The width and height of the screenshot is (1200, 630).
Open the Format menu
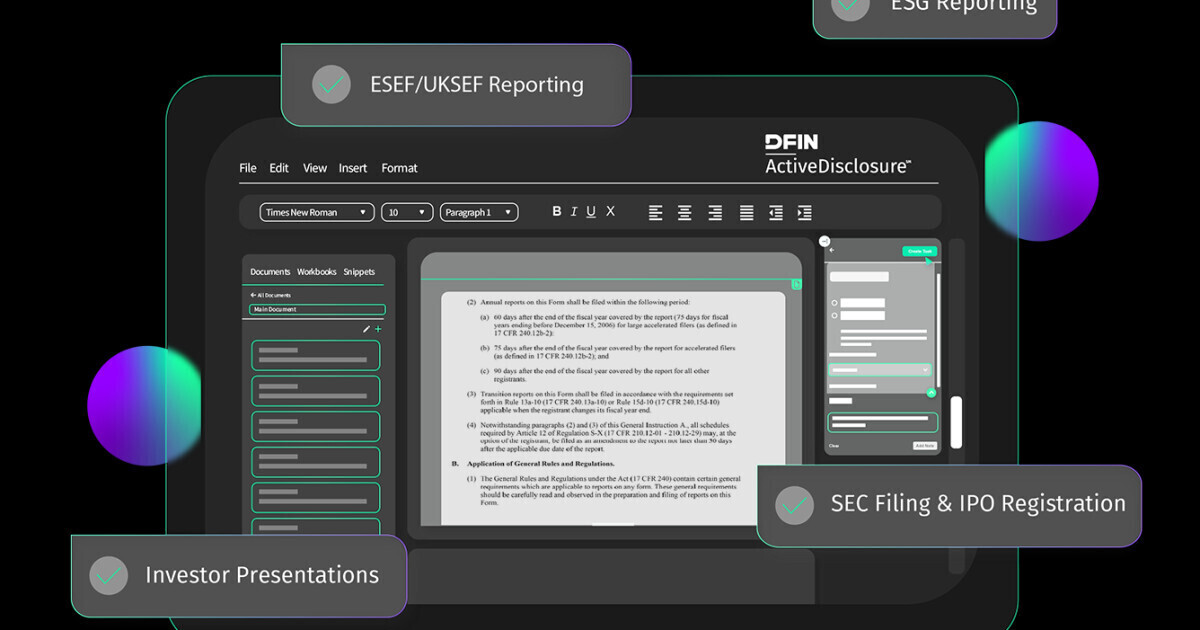pos(399,168)
